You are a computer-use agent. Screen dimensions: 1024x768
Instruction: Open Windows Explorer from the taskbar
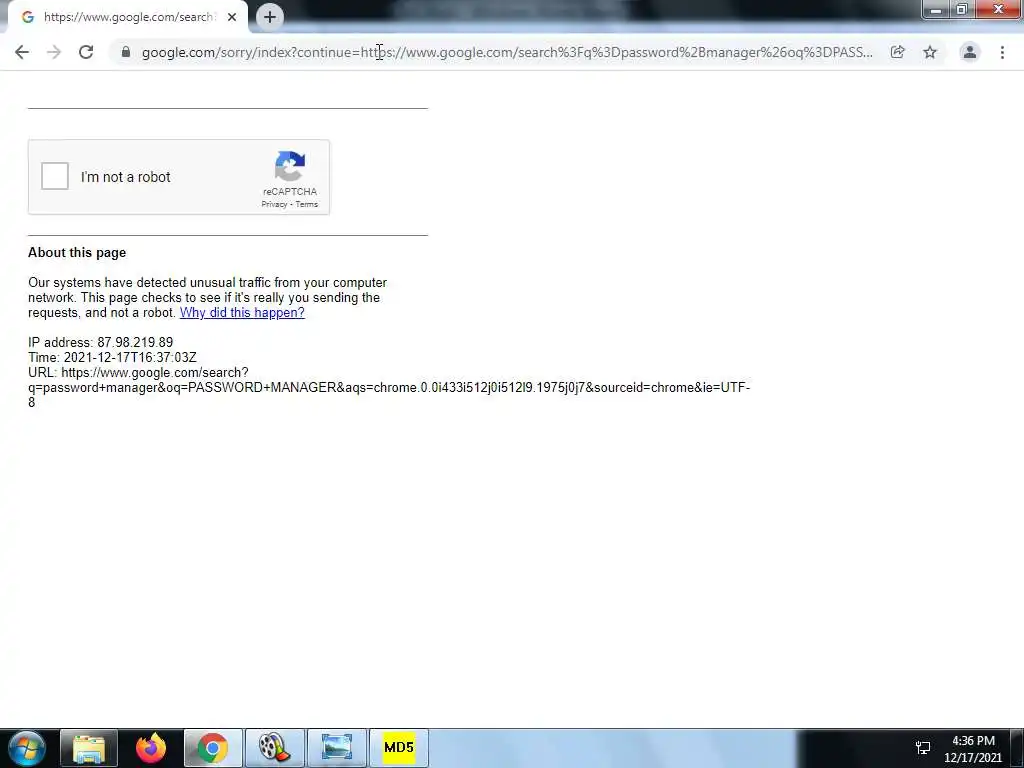tap(89, 748)
